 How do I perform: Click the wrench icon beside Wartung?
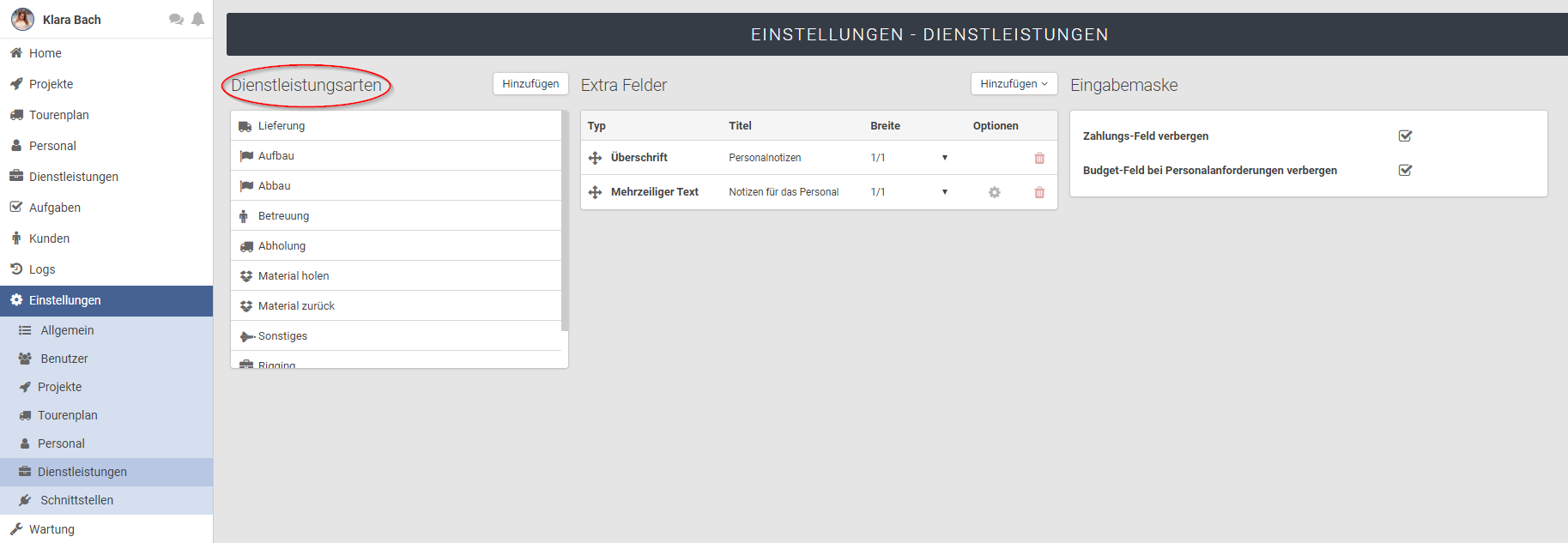pos(16,529)
